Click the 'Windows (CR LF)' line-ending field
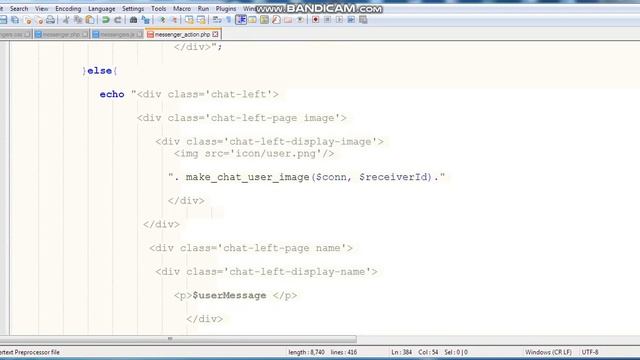The height and width of the screenshot is (360, 640). 548,352
